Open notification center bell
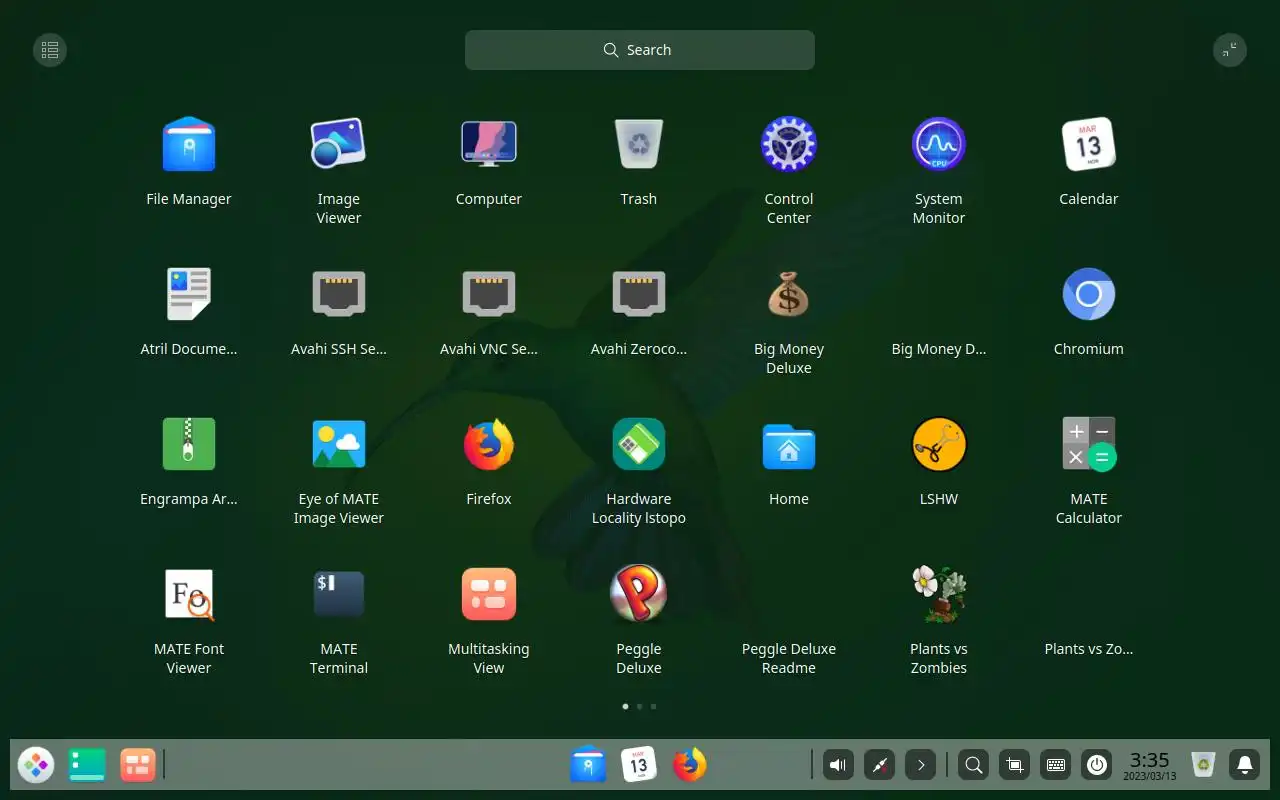 [x=1245, y=766]
